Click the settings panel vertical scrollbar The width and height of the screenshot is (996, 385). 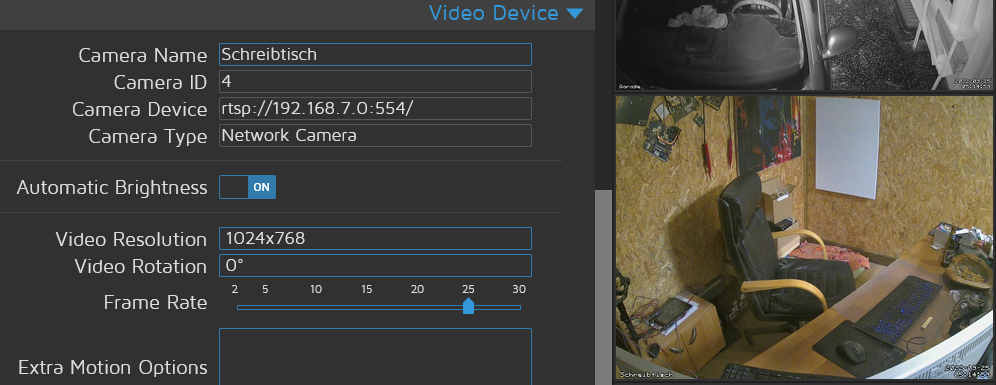[603, 287]
